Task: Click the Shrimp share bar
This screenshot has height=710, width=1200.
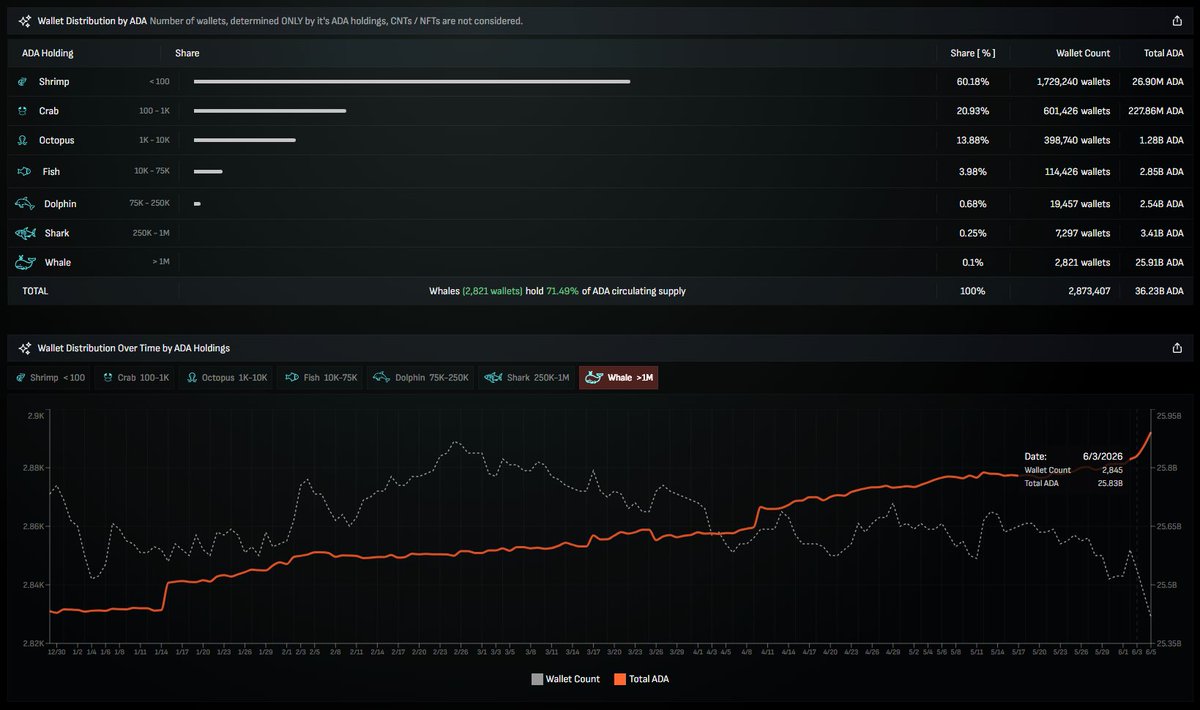Action: coord(412,82)
